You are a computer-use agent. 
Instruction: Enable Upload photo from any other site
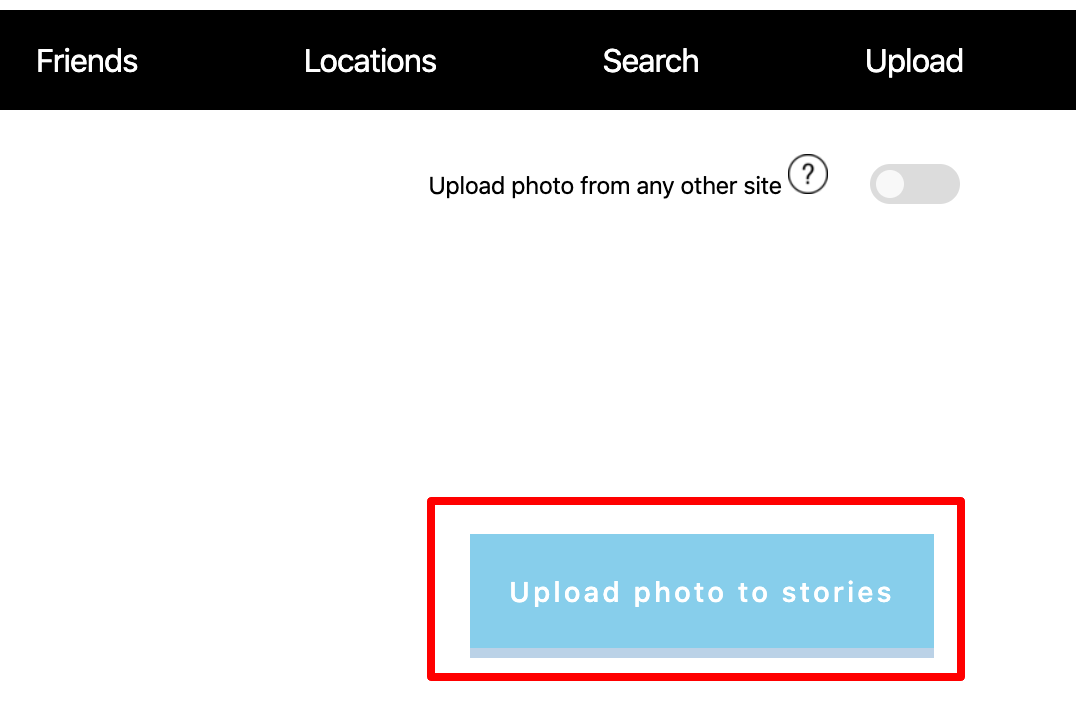pos(914,184)
